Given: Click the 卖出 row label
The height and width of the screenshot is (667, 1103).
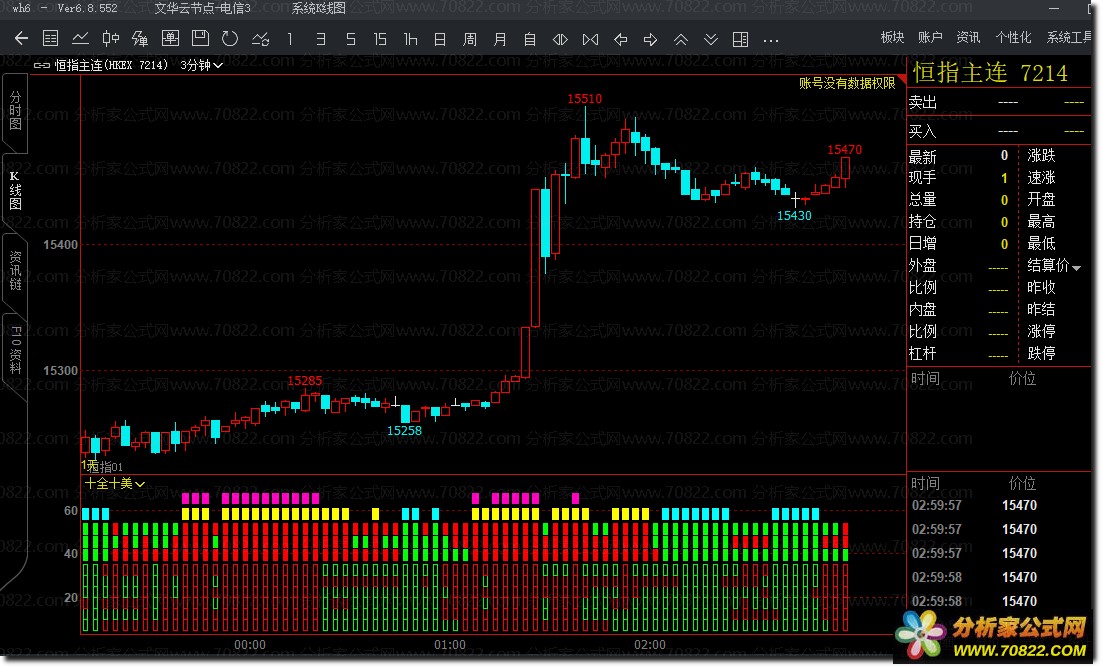Looking at the screenshot, I should tap(922, 103).
